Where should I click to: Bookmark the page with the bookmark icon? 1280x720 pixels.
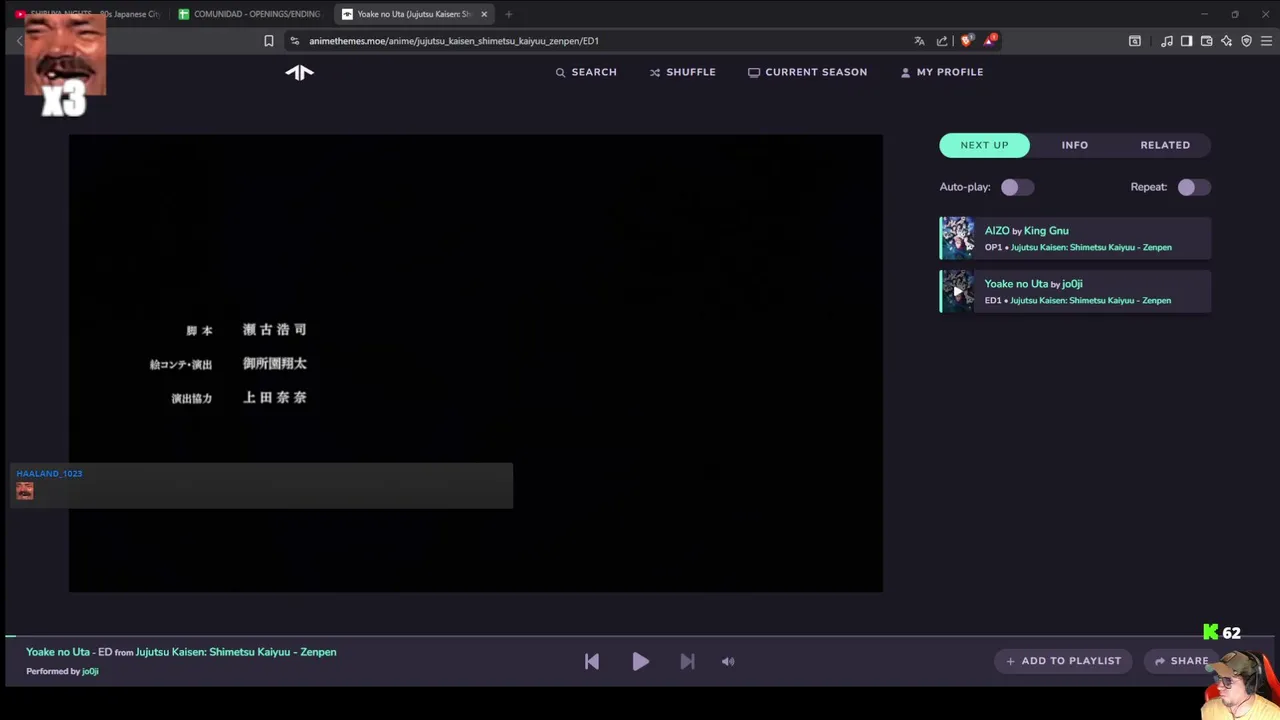click(268, 41)
